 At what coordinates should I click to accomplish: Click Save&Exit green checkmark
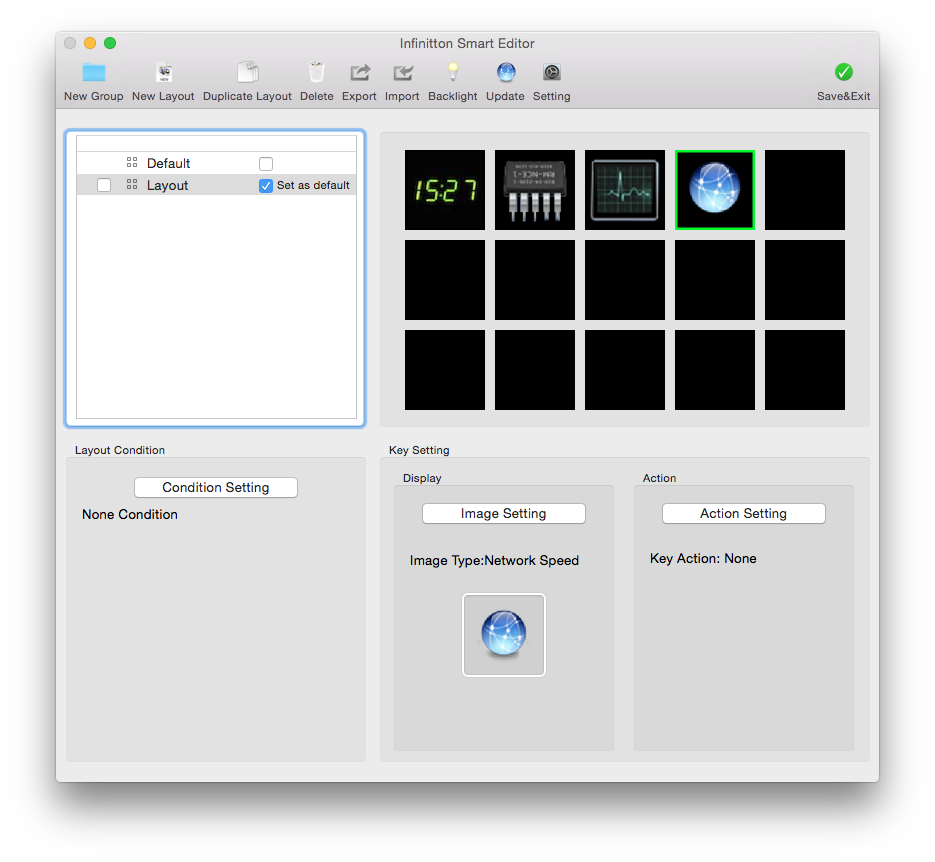[x=843, y=73]
